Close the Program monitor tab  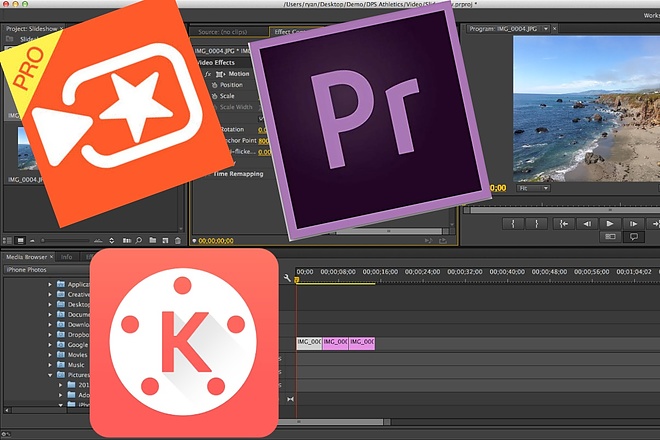[555, 29]
